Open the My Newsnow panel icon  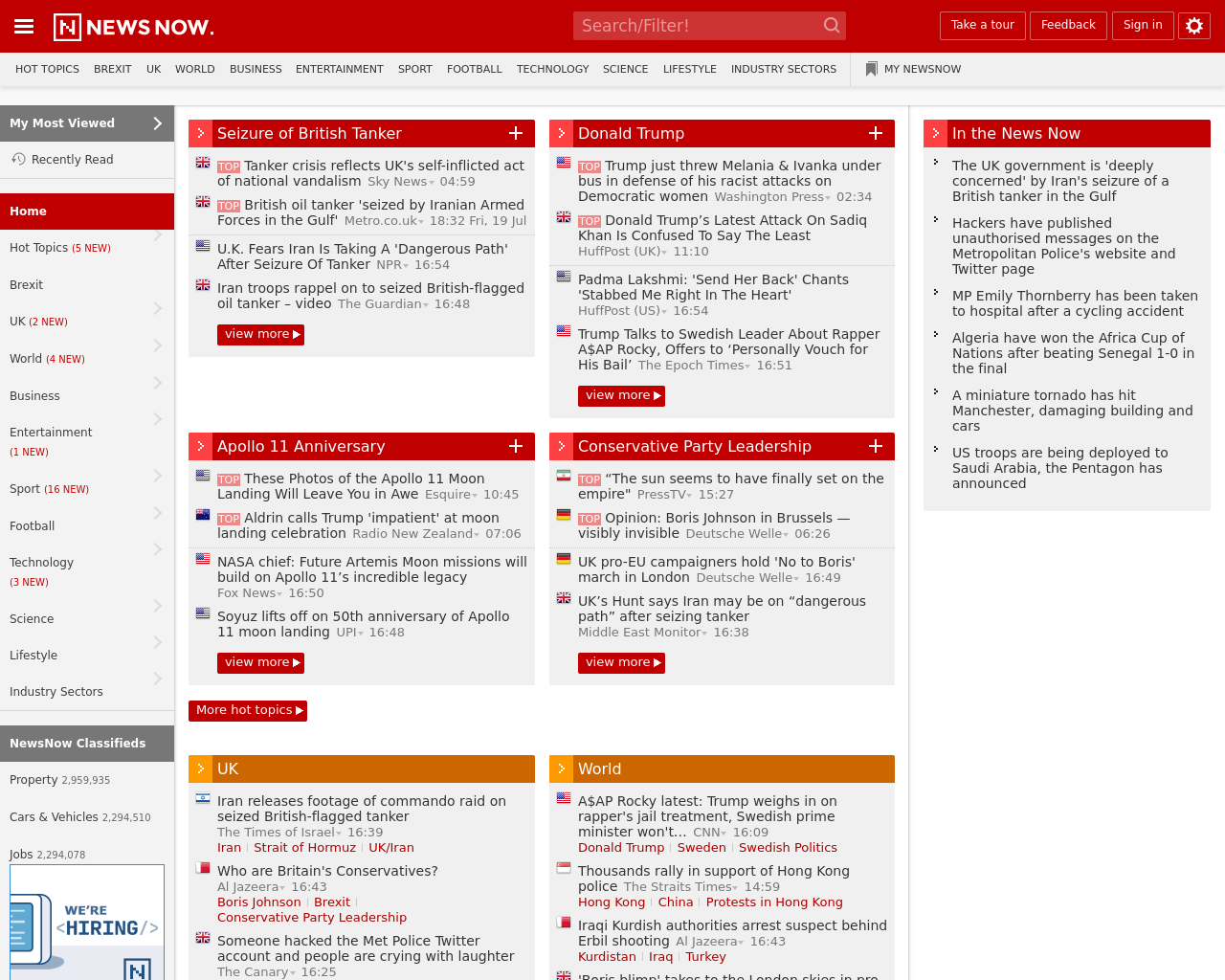tap(869, 67)
